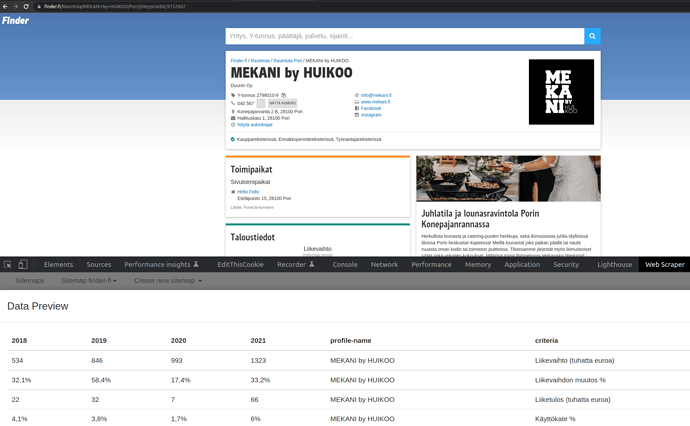Screen dimensions: 690x426
Task: Click the MEKANI logo image
Action: pyautogui.click(x=561, y=92)
